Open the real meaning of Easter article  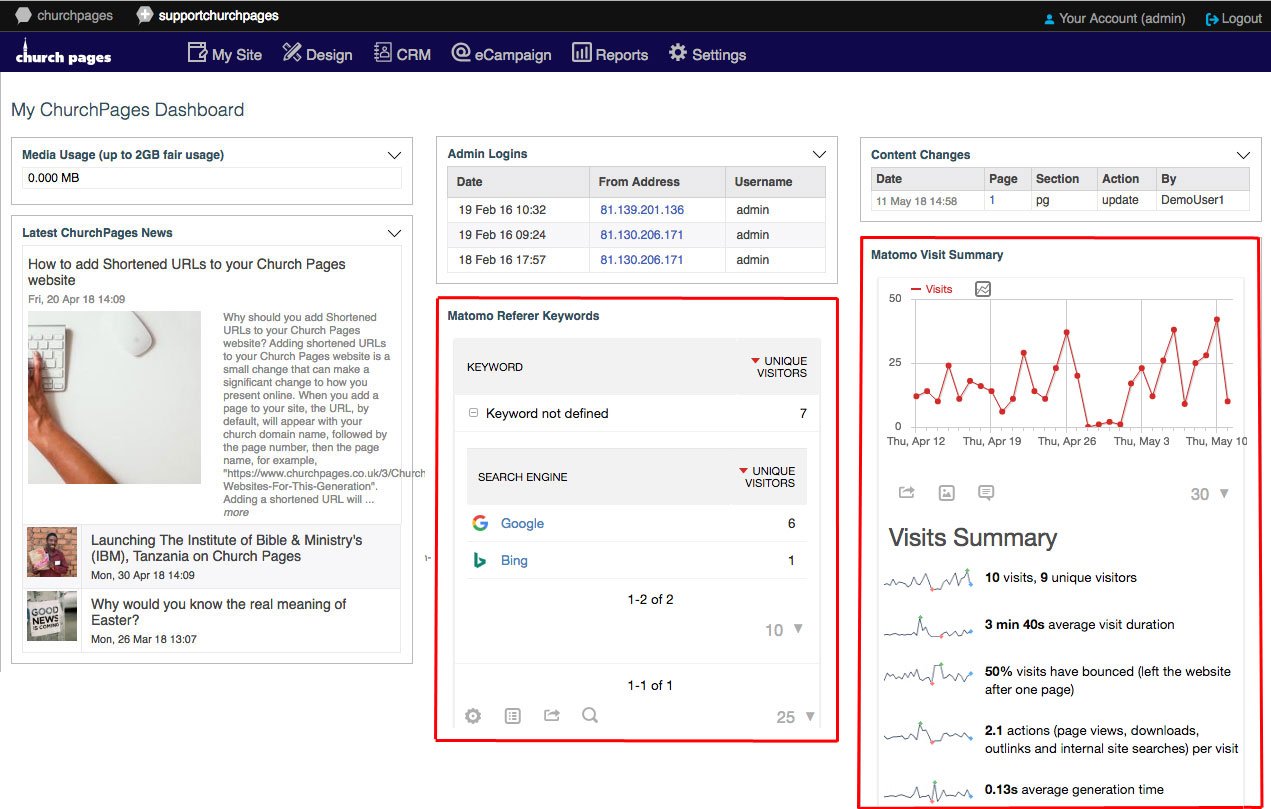[x=219, y=612]
